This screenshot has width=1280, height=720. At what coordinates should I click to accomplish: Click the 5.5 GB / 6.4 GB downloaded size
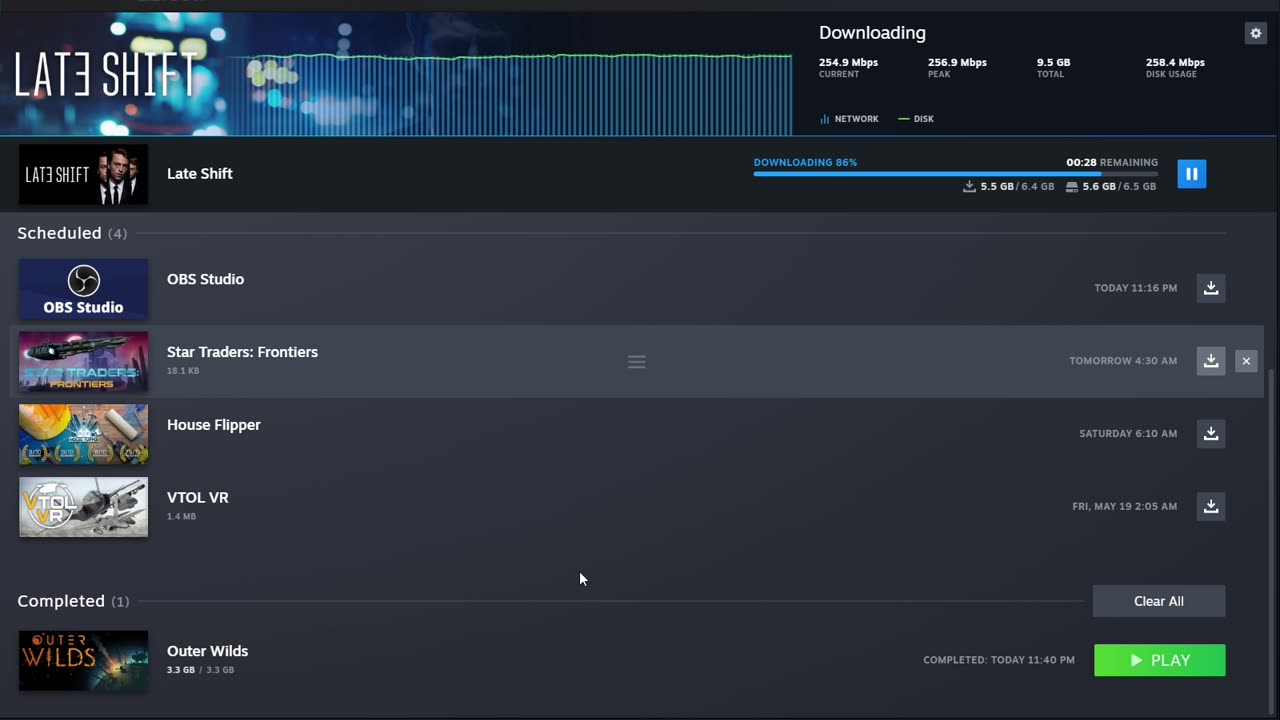point(1008,187)
